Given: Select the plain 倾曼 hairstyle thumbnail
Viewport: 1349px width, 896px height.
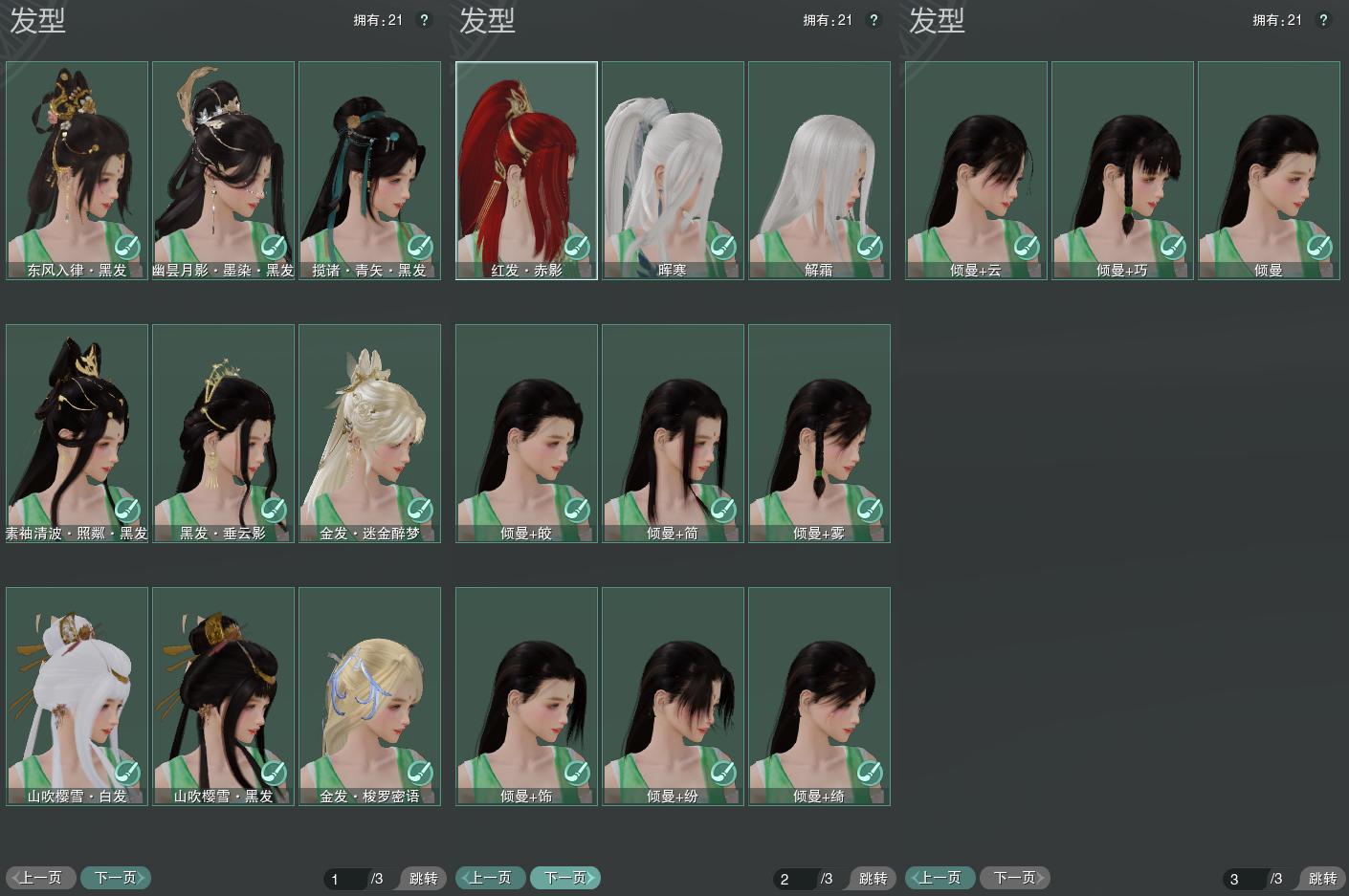Looking at the screenshot, I should coord(1270,171).
